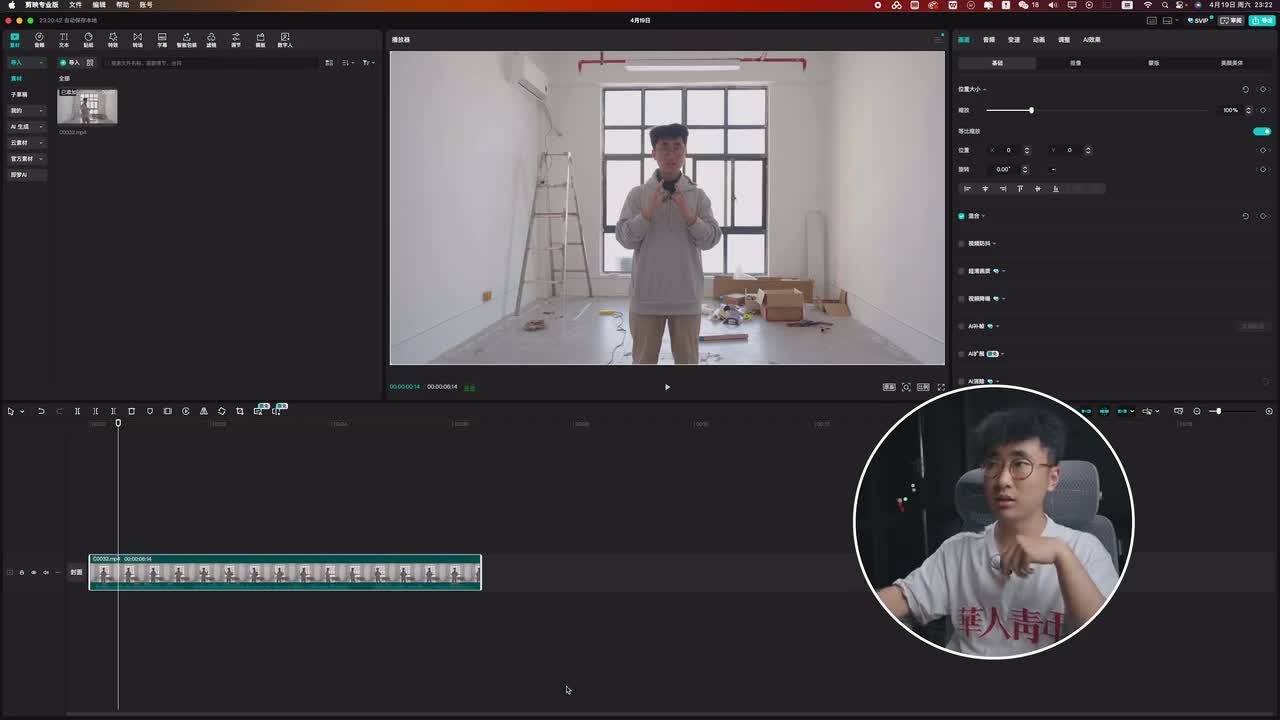The image size is (1280, 720).
Task: Click the 缩放 scale slider handle
Action: click(x=1031, y=110)
